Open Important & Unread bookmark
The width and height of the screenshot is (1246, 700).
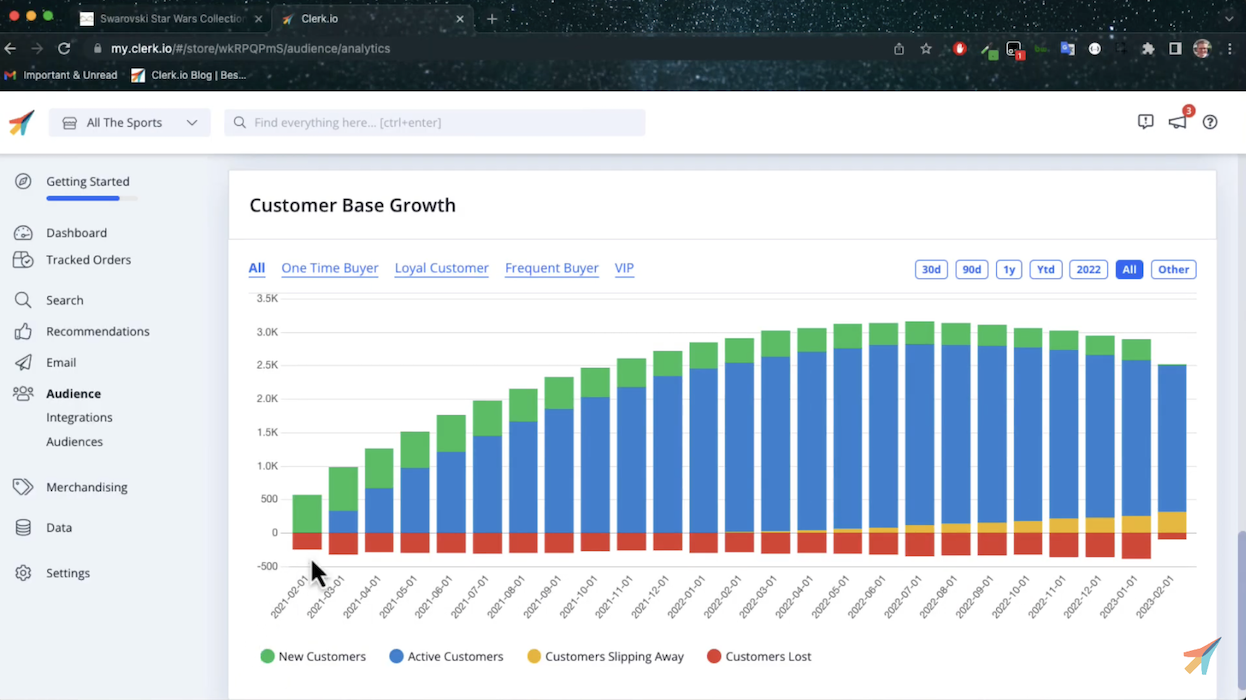point(61,75)
